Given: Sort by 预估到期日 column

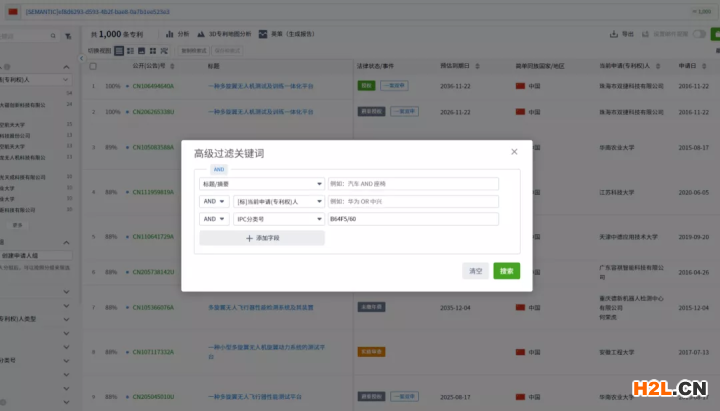Looking at the screenshot, I should pyautogui.click(x=477, y=66).
